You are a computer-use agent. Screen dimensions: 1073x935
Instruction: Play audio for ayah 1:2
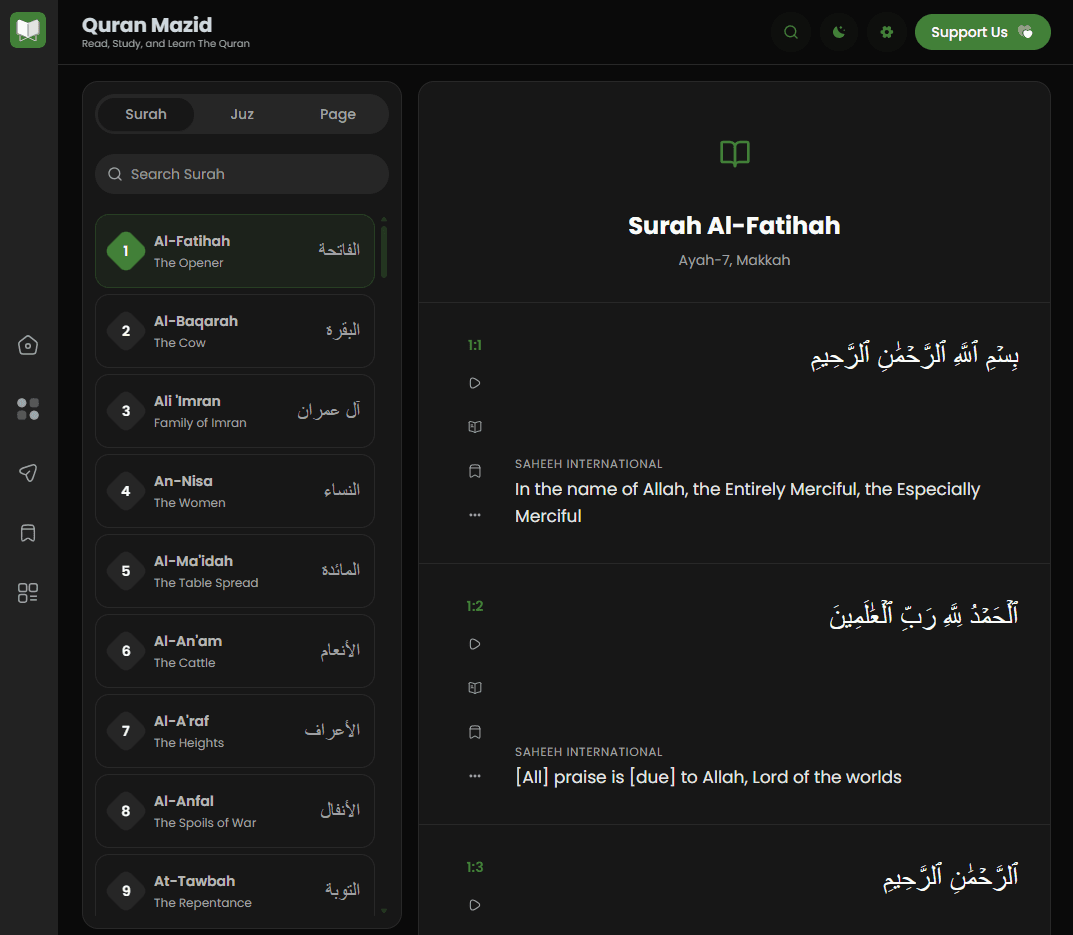[x=475, y=644]
